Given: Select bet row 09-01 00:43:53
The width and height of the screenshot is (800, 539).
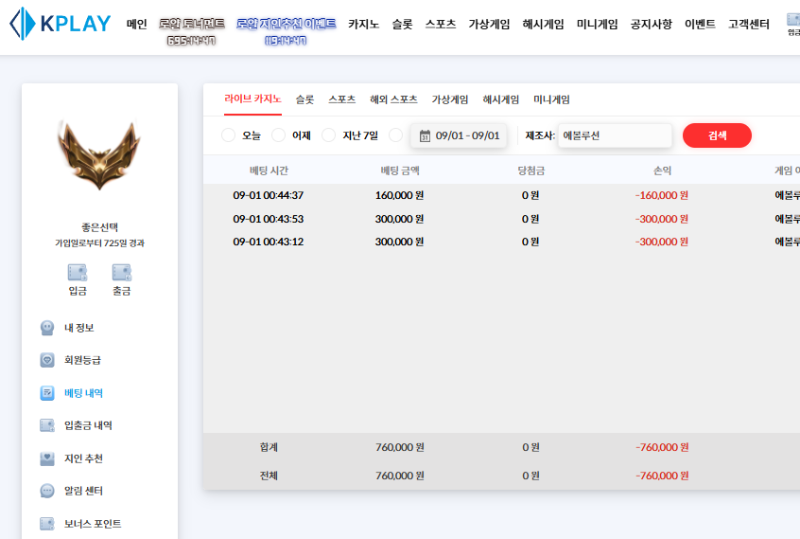Looking at the screenshot, I should point(502,219).
